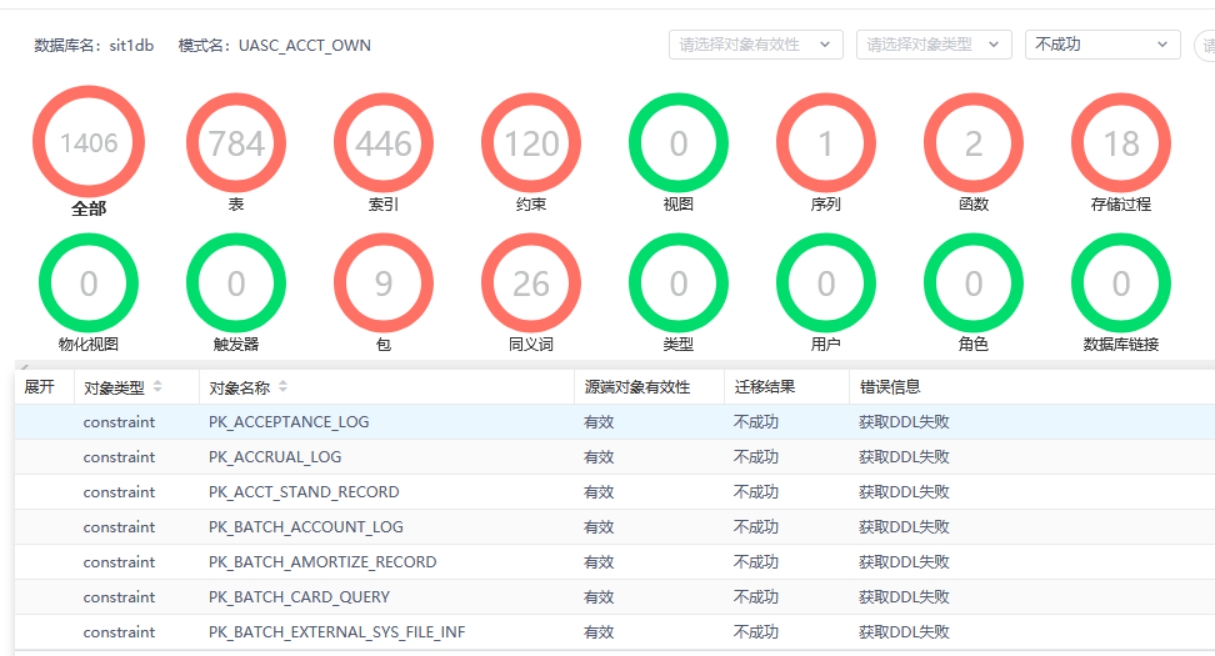The height and width of the screenshot is (656, 1215).
Task: Filter by 约束 circle showing 120
Action: tap(531, 143)
